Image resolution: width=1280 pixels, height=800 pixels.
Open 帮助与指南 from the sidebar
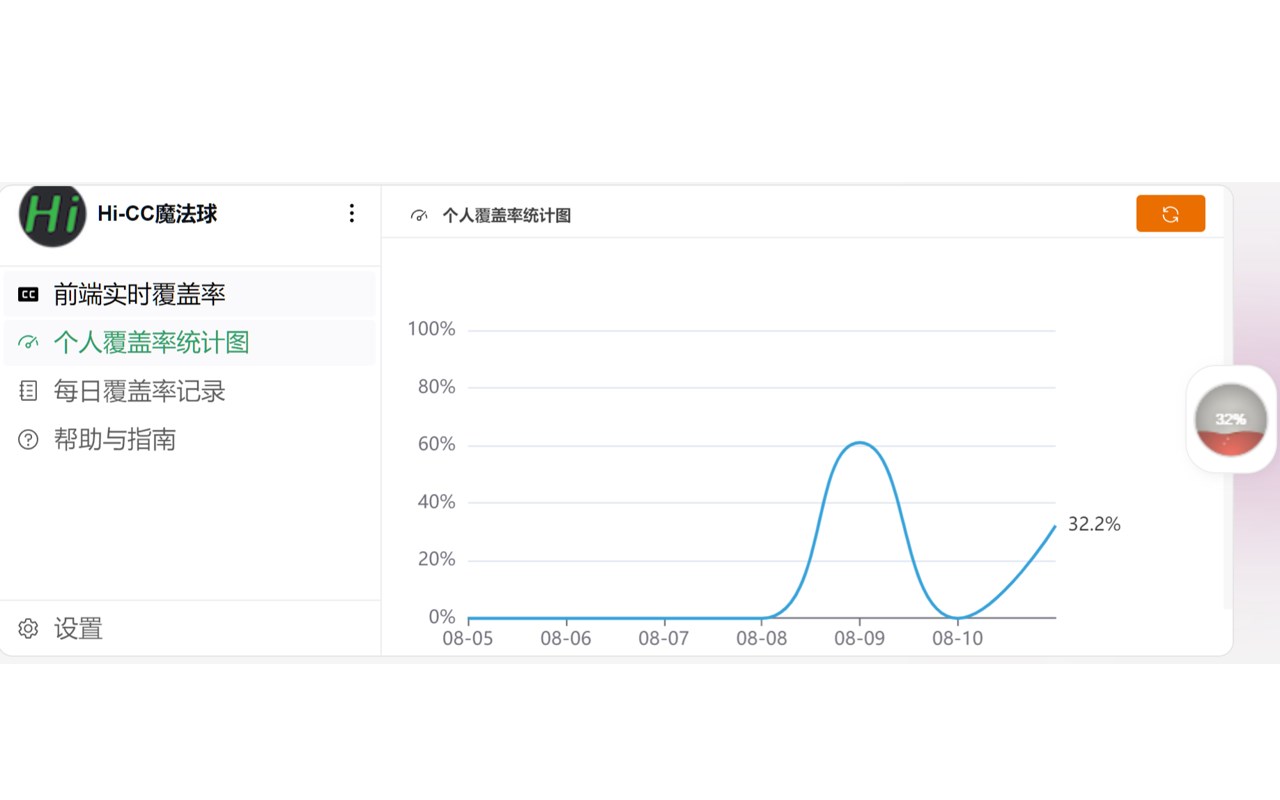(x=115, y=439)
